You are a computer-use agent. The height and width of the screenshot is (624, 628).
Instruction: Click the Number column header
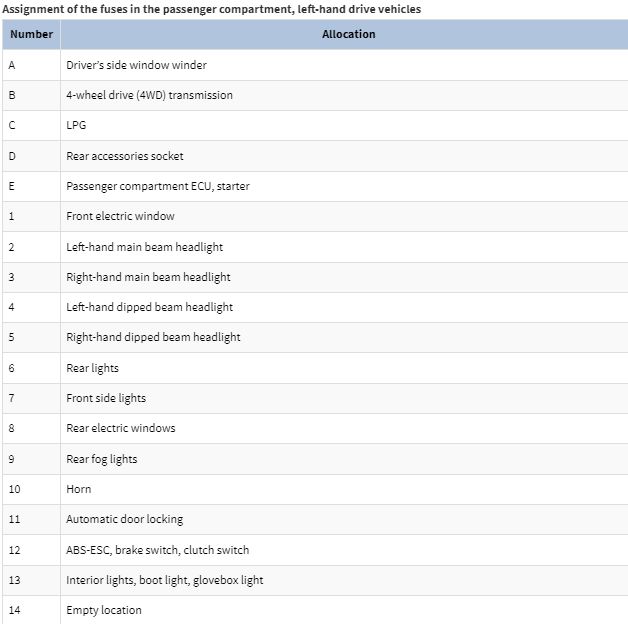[x=31, y=34]
